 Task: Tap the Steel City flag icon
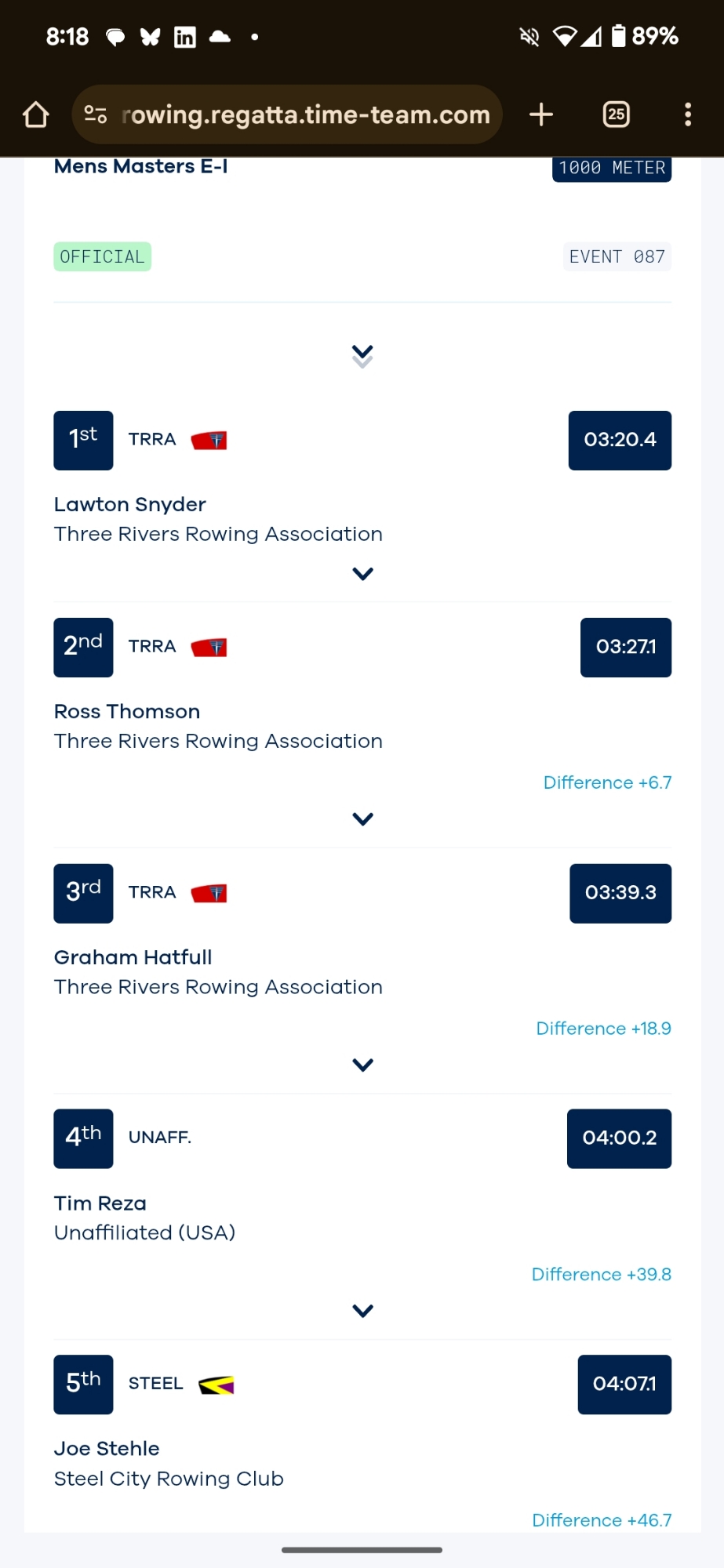(216, 1385)
